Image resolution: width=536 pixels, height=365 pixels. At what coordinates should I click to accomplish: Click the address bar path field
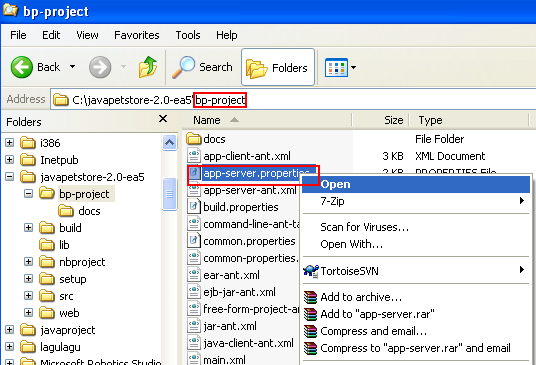293,100
